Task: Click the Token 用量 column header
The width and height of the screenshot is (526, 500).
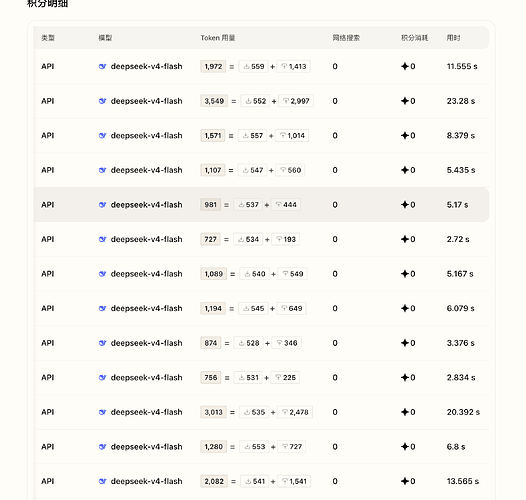Action: (218, 38)
